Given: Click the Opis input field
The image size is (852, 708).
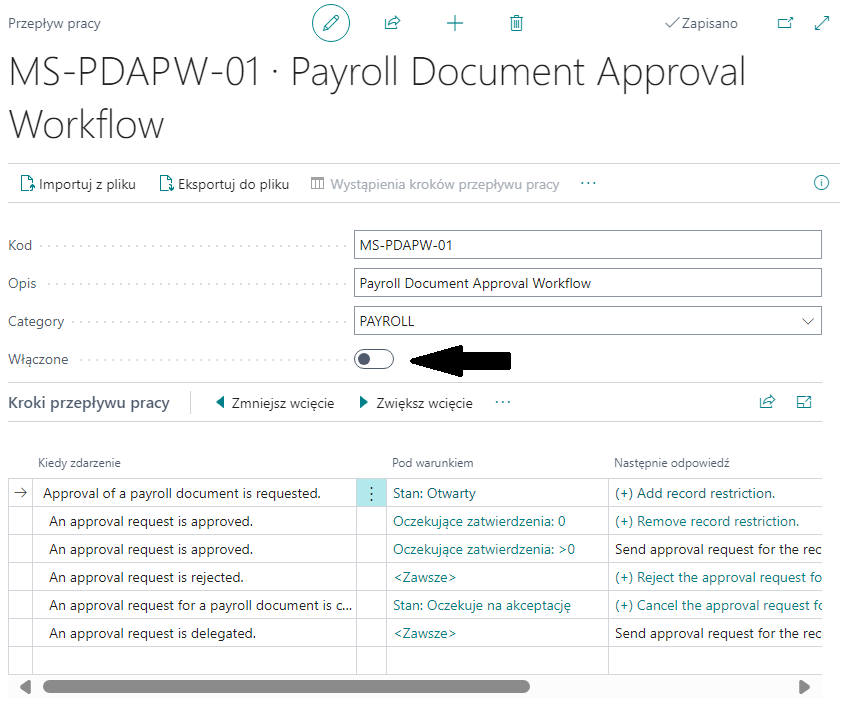Looking at the screenshot, I should pyautogui.click(x=587, y=283).
